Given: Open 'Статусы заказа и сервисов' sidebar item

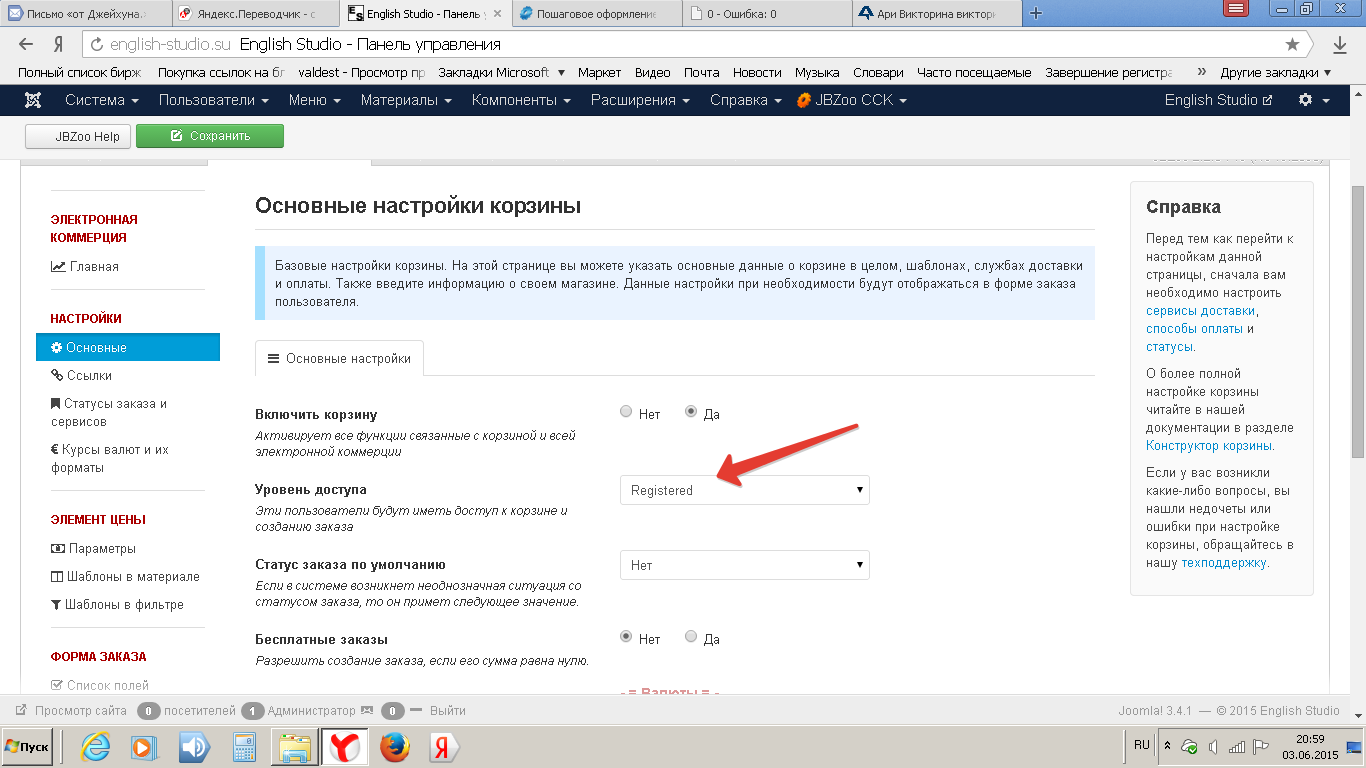Looking at the screenshot, I should [x=109, y=412].
